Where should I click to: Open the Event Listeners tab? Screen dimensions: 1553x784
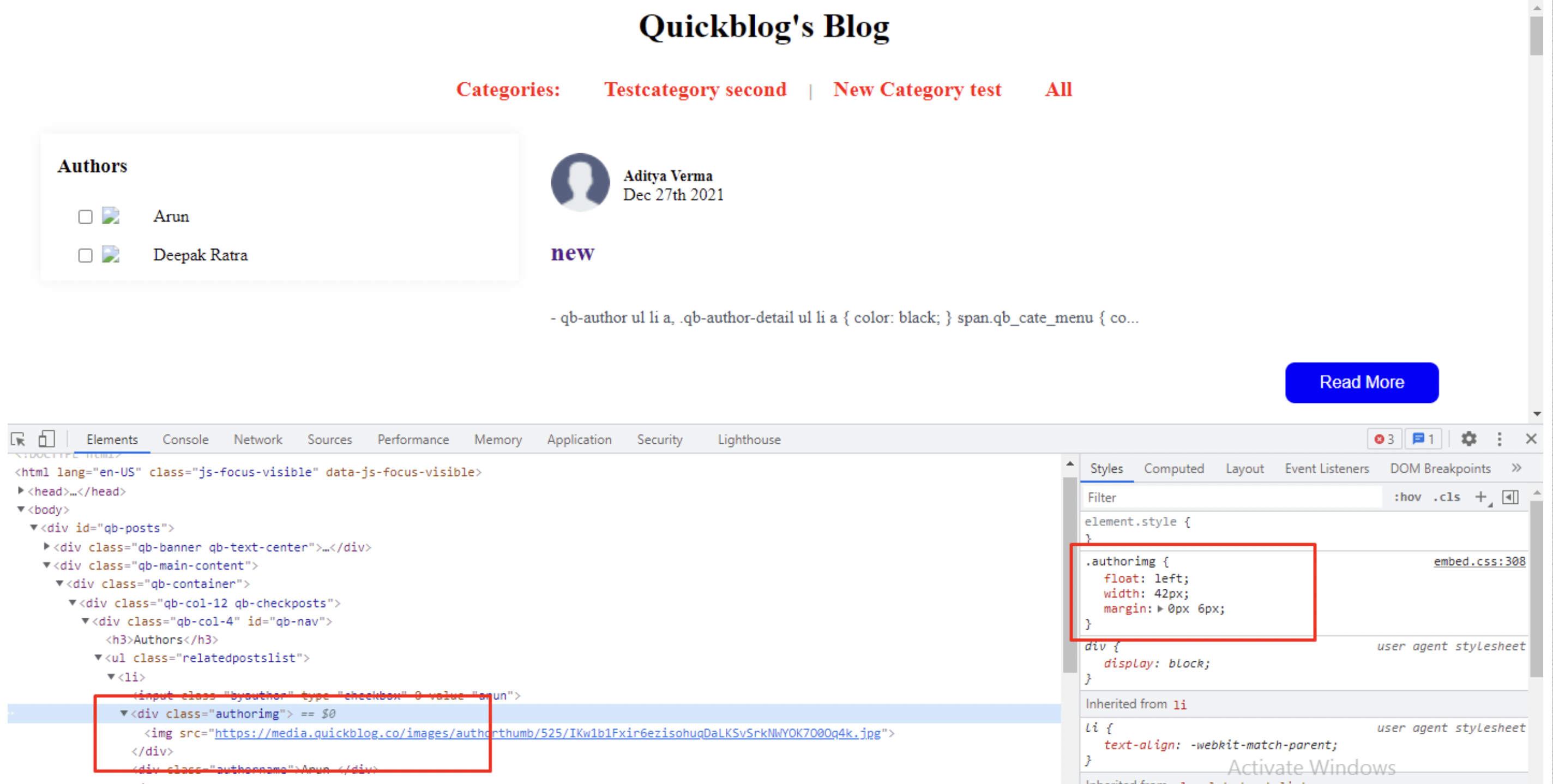pos(1326,468)
